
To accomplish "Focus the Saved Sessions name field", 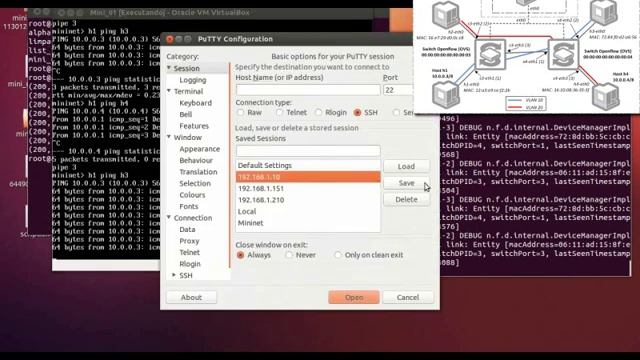I will point(308,151).
